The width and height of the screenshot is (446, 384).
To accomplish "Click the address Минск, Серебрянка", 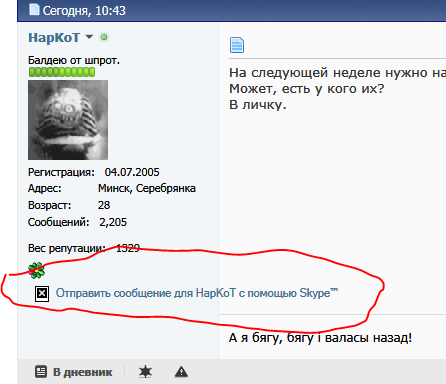I will (147, 188).
